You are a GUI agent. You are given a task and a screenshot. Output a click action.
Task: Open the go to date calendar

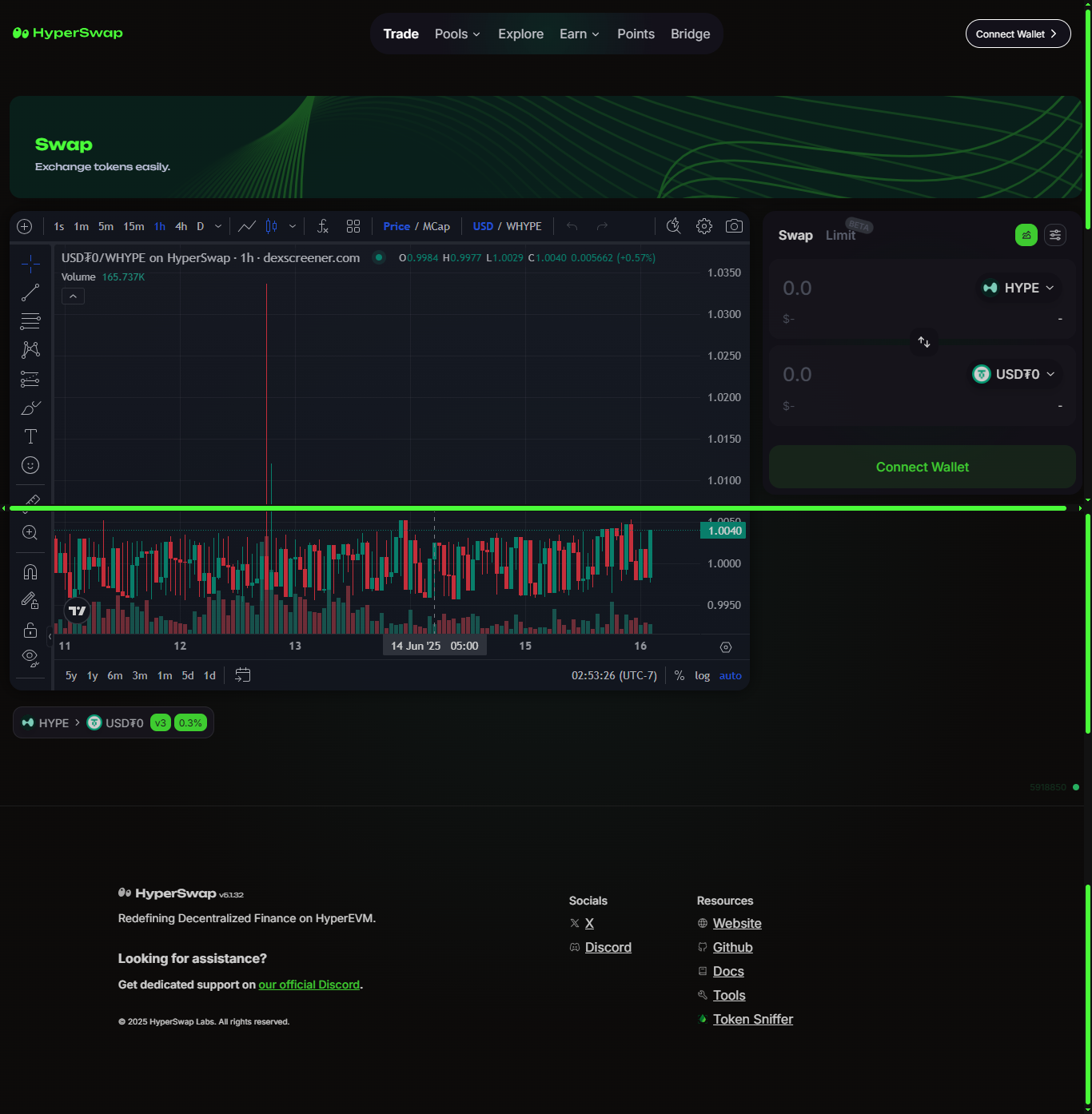point(243,675)
